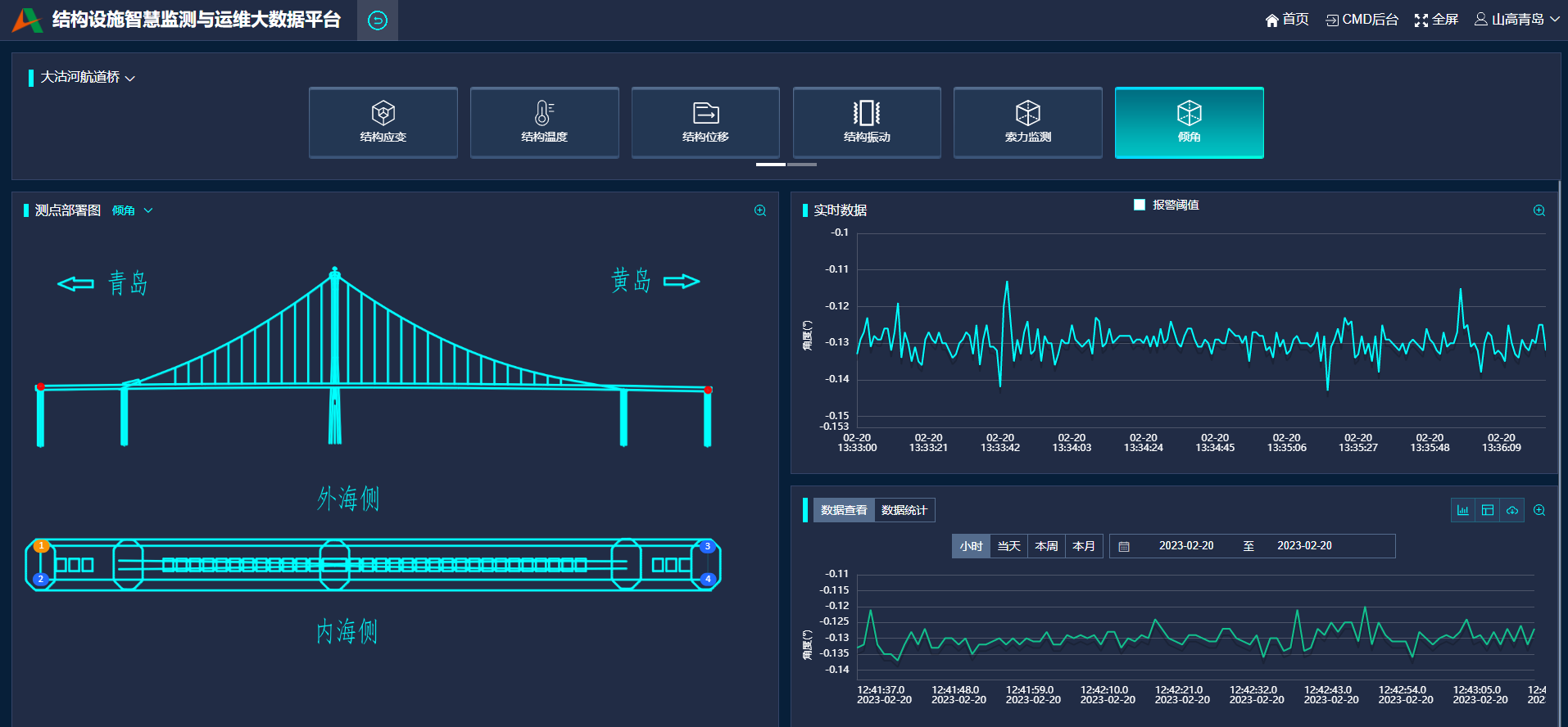The height and width of the screenshot is (727, 1568).
Task: Zoom in on the 实时数据 chart panel
Action: (x=1539, y=210)
